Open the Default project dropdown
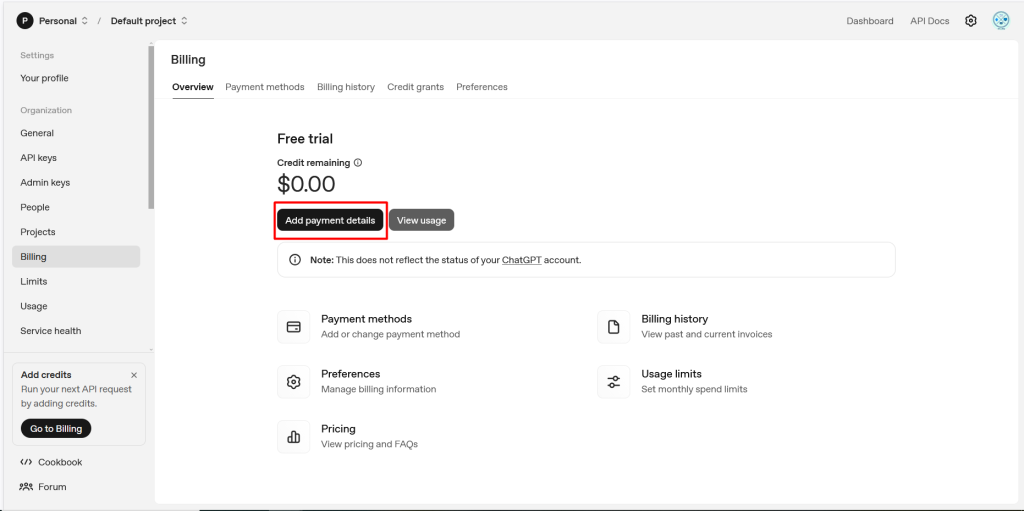The width and height of the screenshot is (1024, 511). point(148,21)
